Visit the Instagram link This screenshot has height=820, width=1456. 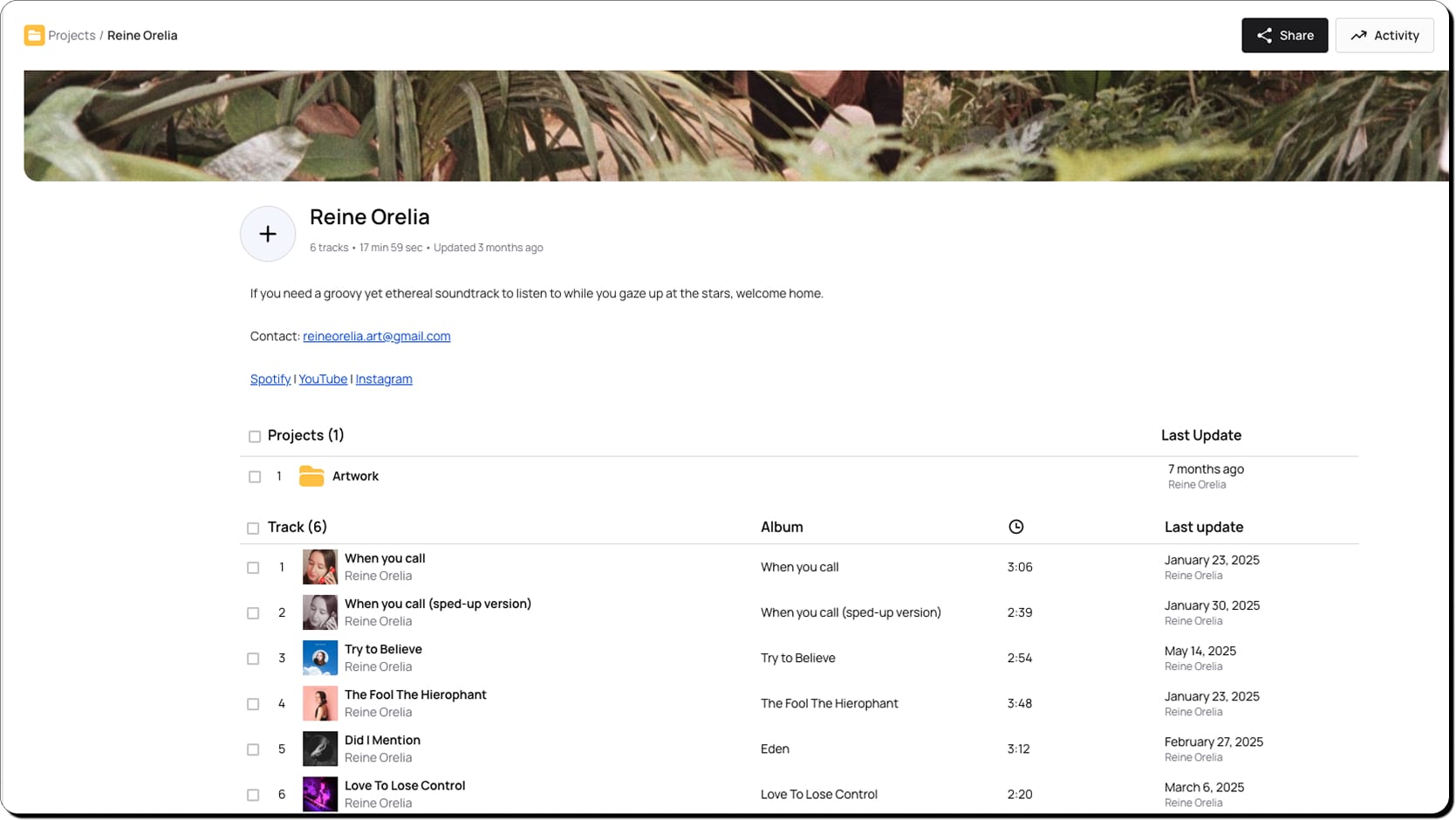pos(384,379)
